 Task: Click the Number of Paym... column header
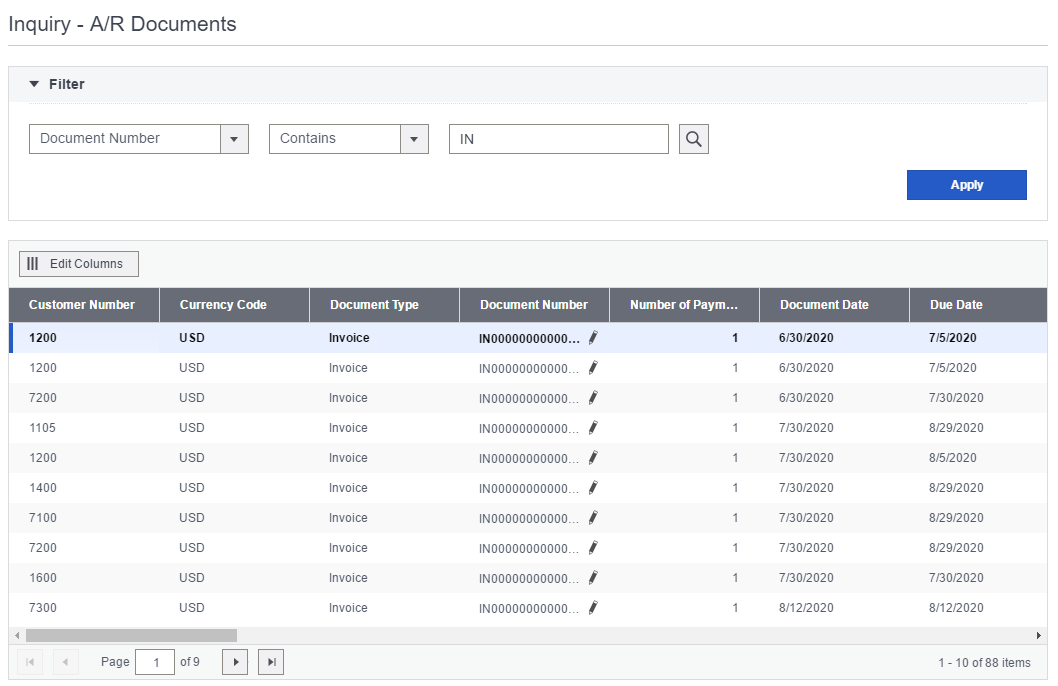[684, 305]
